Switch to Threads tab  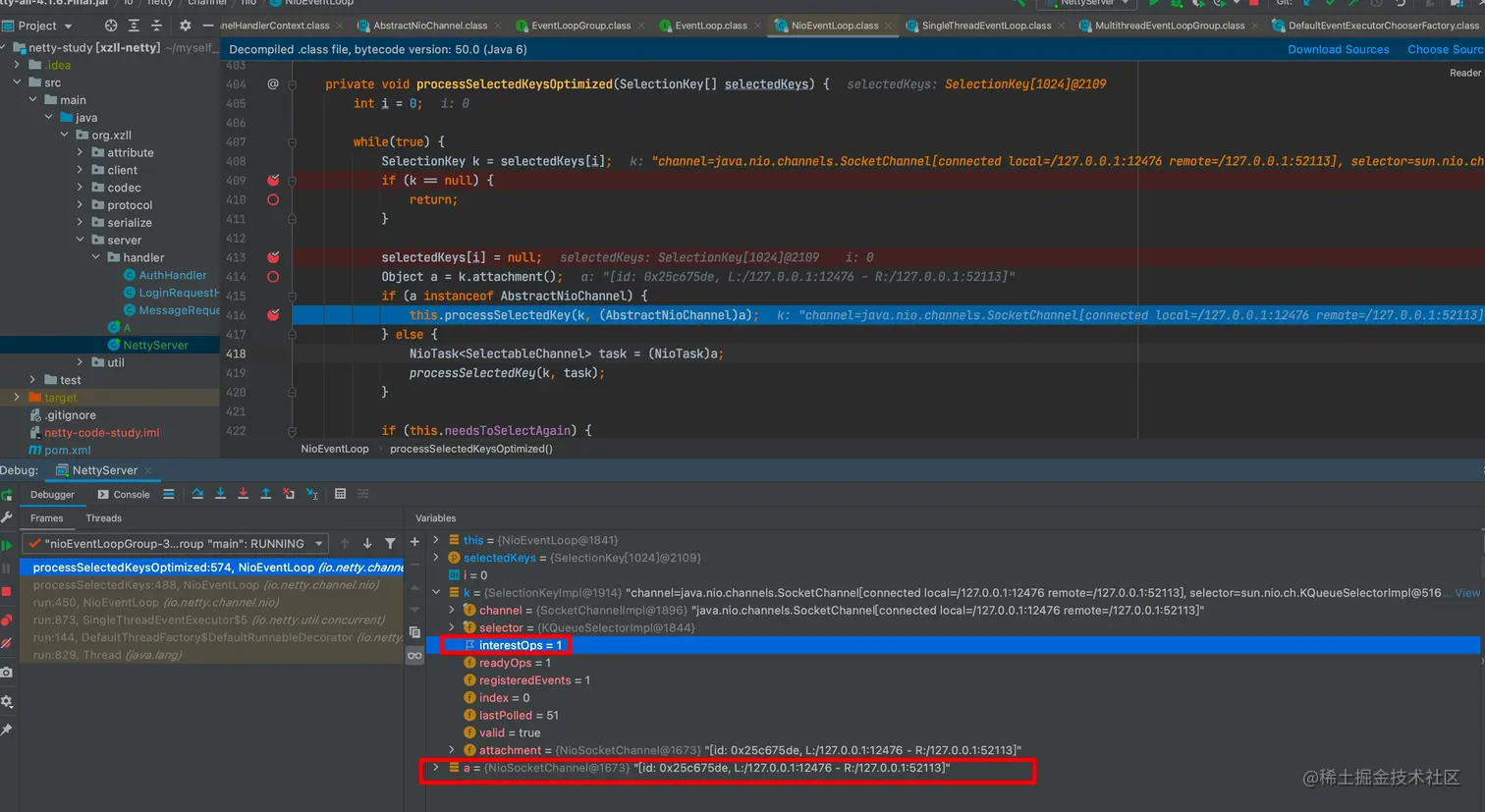pyautogui.click(x=103, y=517)
